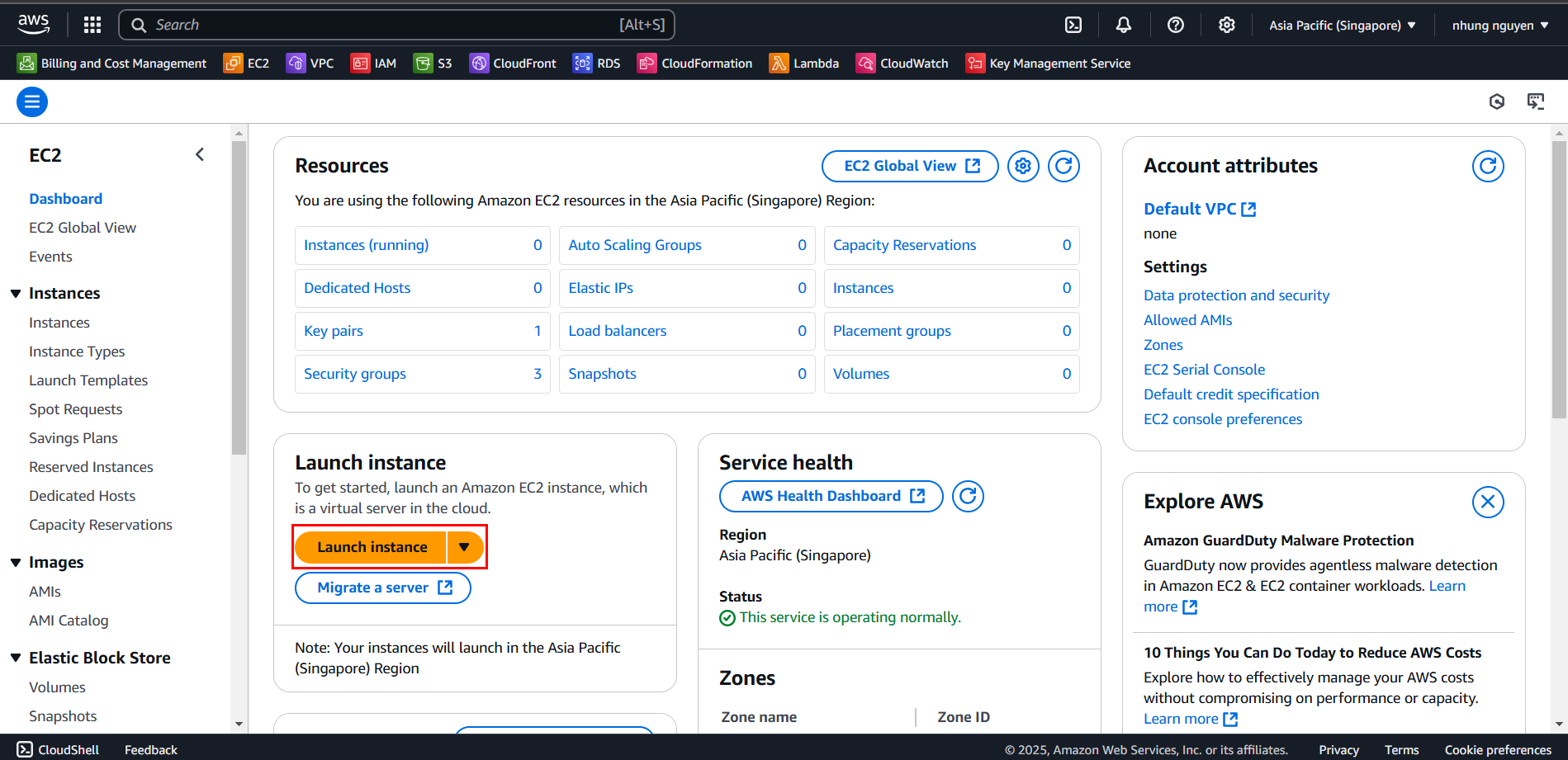Image resolution: width=1568 pixels, height=760 pixels.
Task: Open Instances (running) resource tile
Action: point(423,245)
